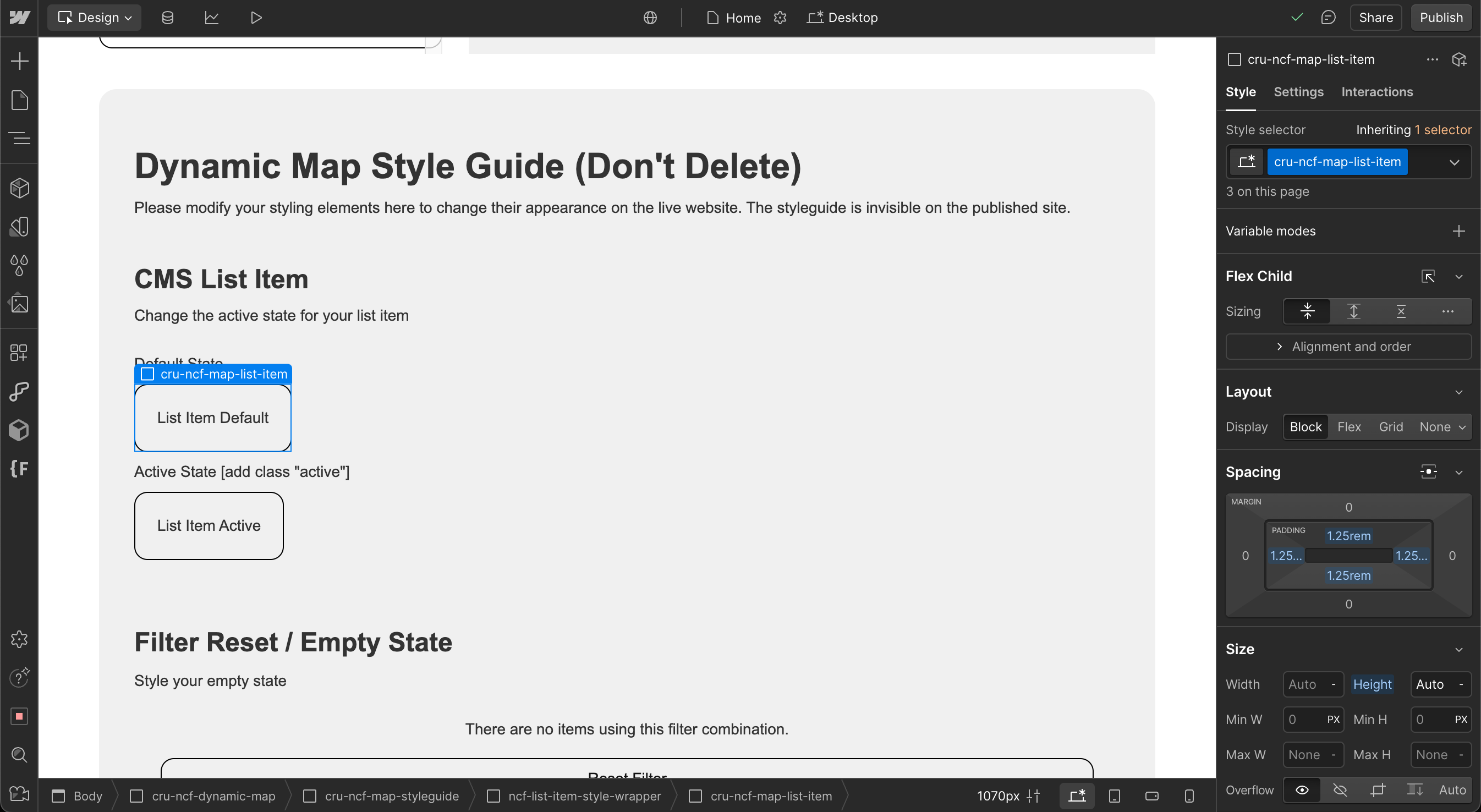Screen dimensions: 1481x812
Task: Open the comments speech bubble icon
Action: (1328, 18)
